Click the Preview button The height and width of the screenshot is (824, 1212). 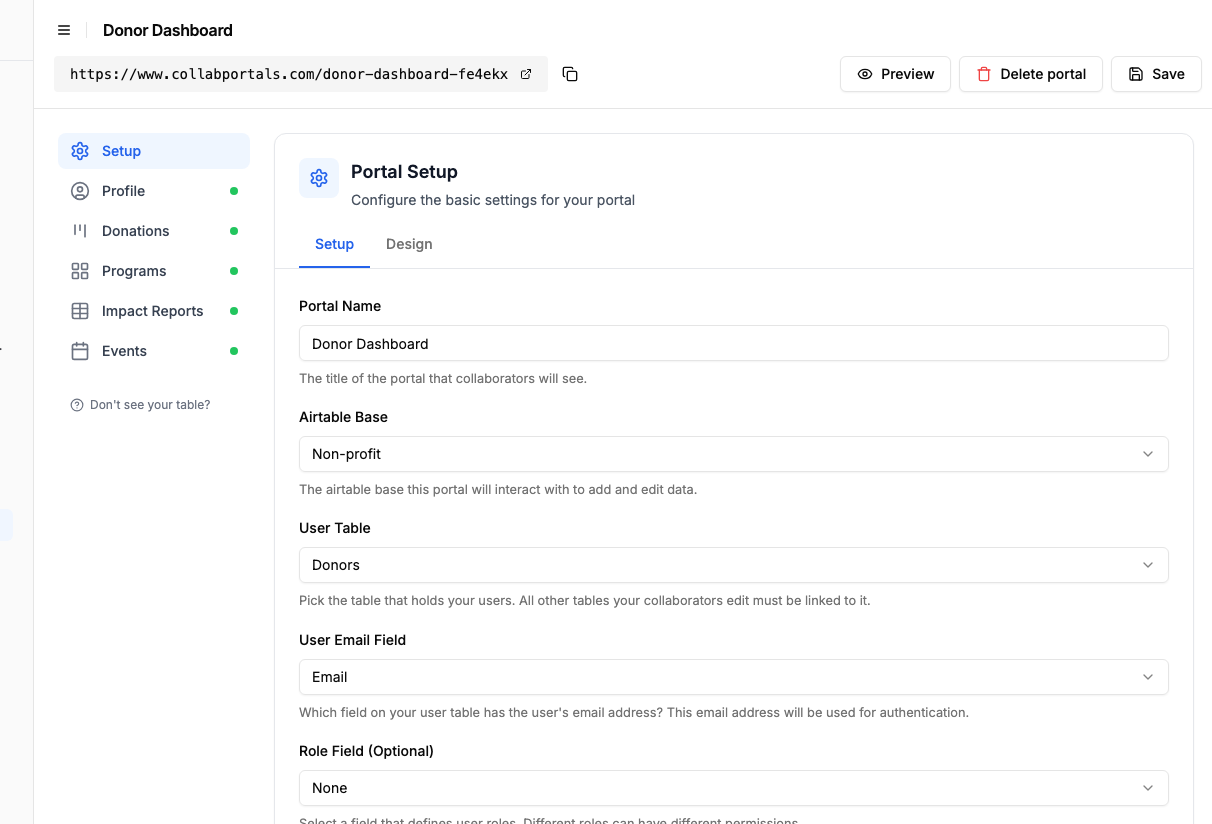click(895, 74)
